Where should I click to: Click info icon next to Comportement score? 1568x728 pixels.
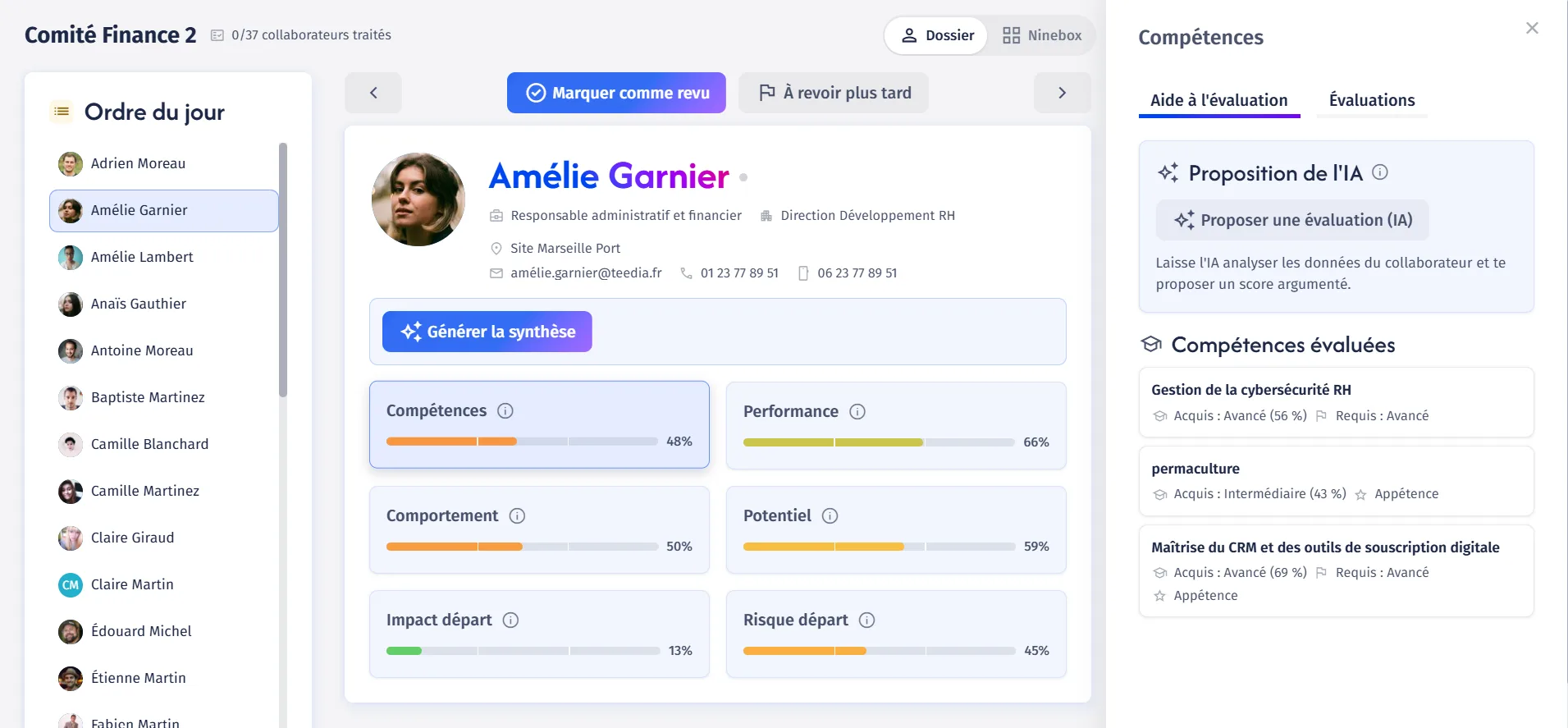click(x=517, y=515)
